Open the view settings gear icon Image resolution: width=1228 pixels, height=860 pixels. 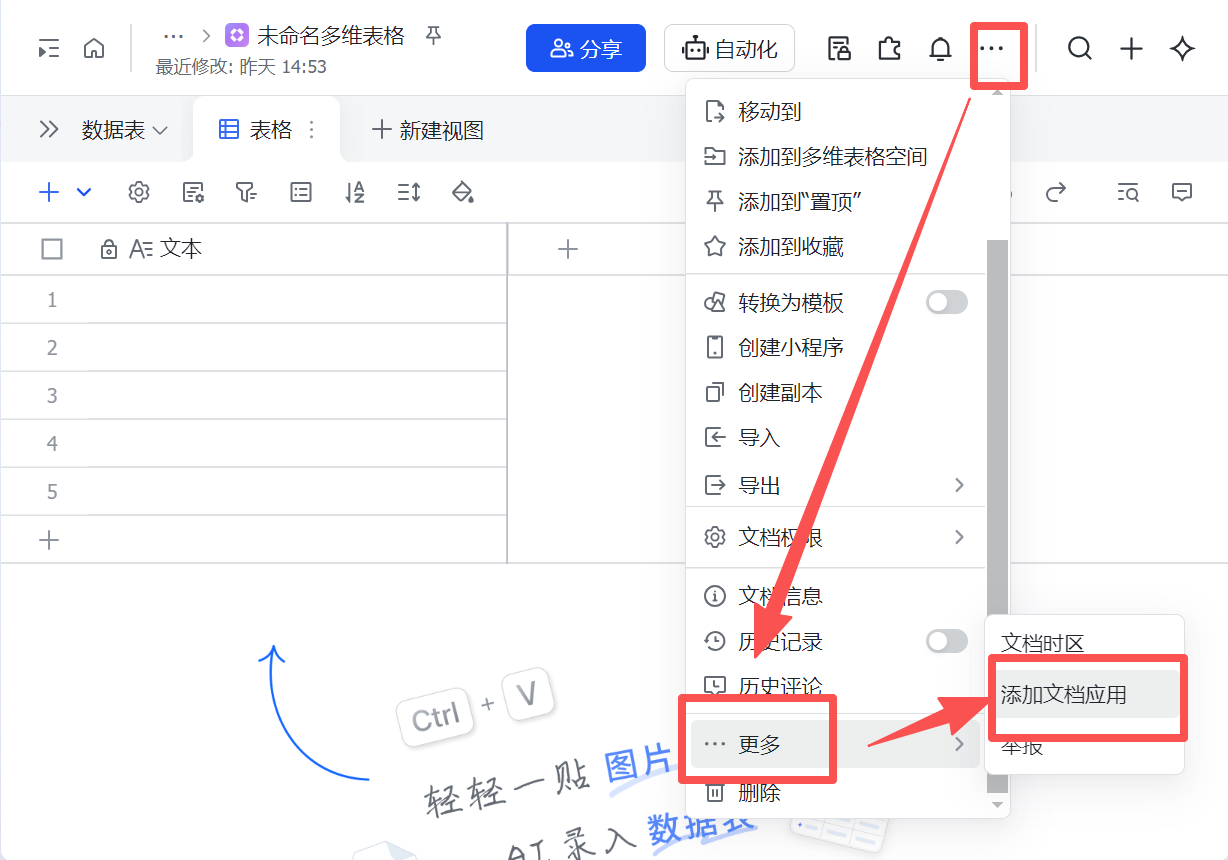pos(139,192)
